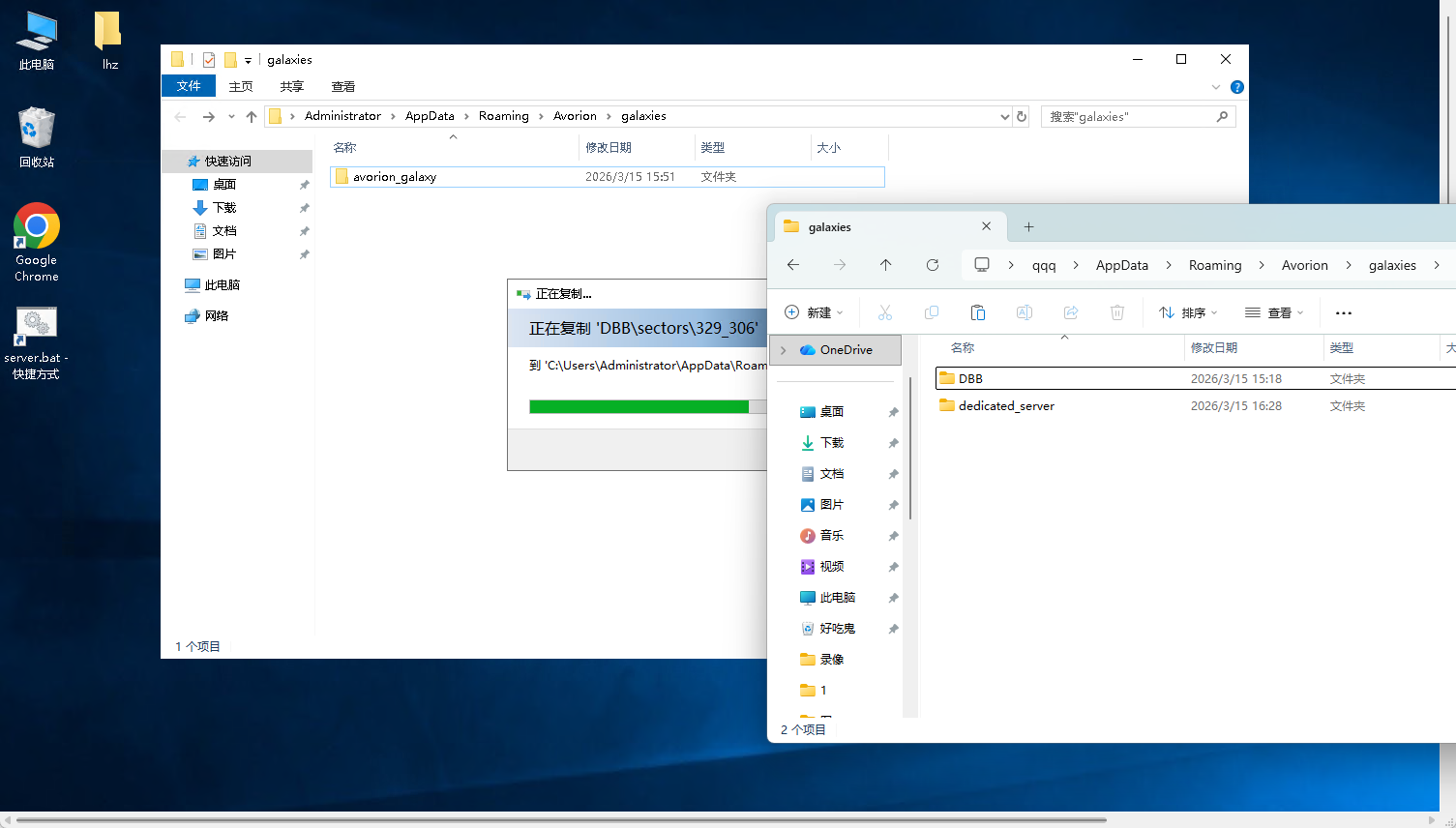Expand the address bar history dropdown
This screenshot has height=828, width=1456.
tap(1004, 117)
